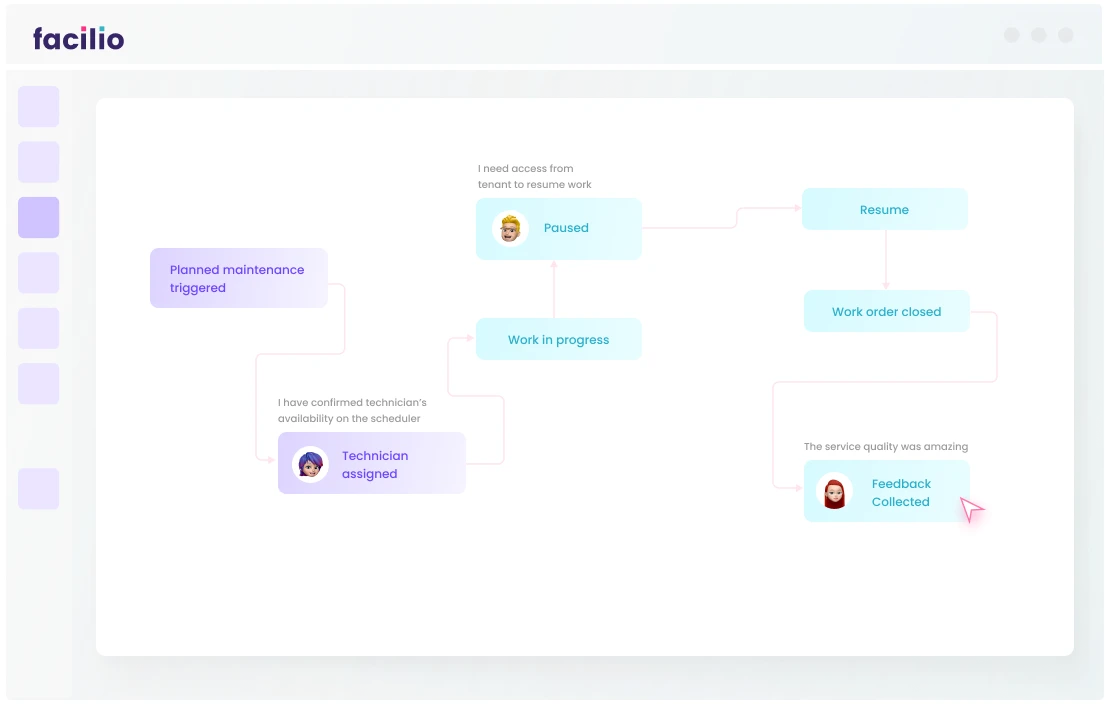Select the second sidebar square from the top
The image size is (1108, 704).
38,162
